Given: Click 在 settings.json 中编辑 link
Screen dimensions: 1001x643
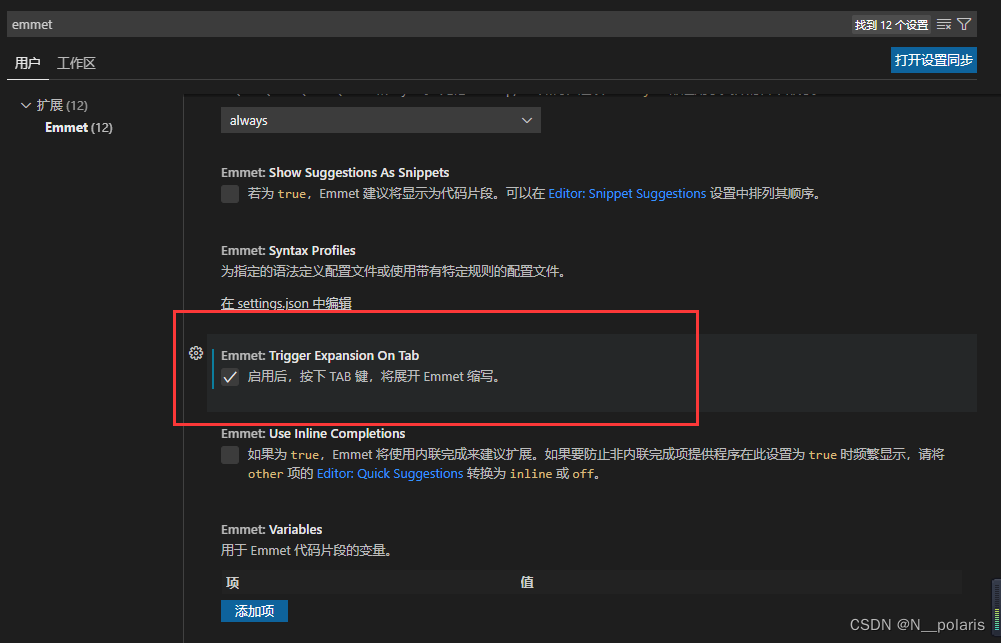Looking at the screenshot, I should coord(286,303).
